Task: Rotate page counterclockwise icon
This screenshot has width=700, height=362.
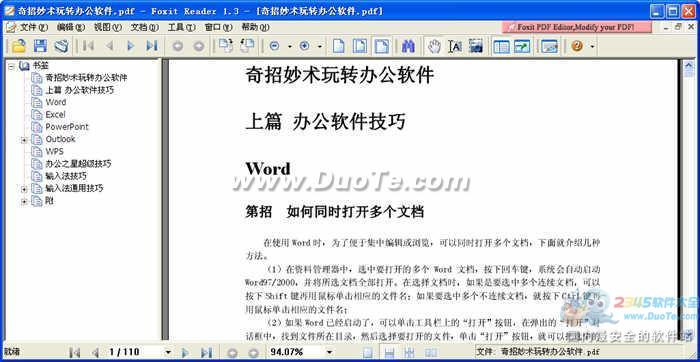Action: pos(247,46)
